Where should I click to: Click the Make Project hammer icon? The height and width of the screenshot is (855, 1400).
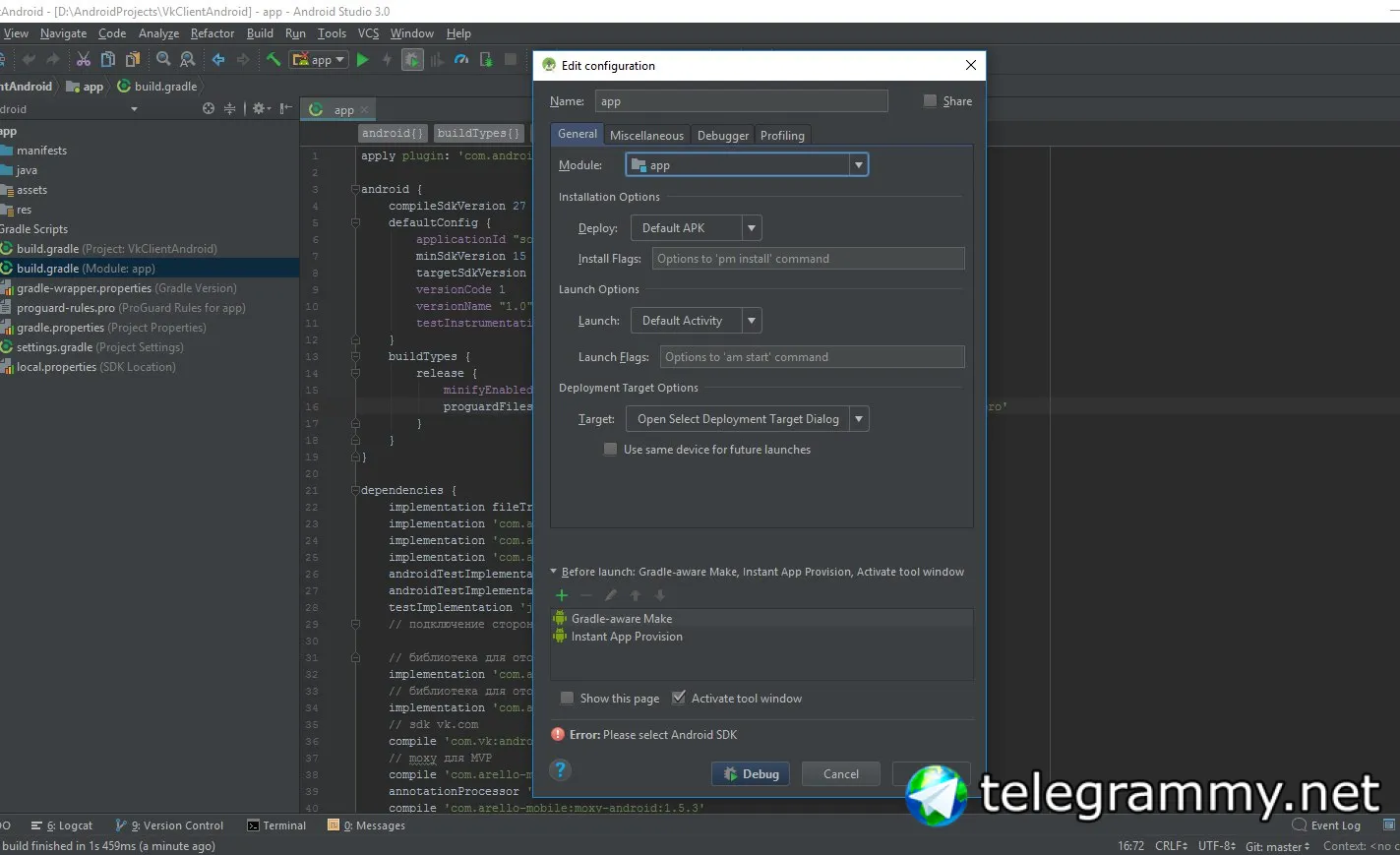pos(274,60)
